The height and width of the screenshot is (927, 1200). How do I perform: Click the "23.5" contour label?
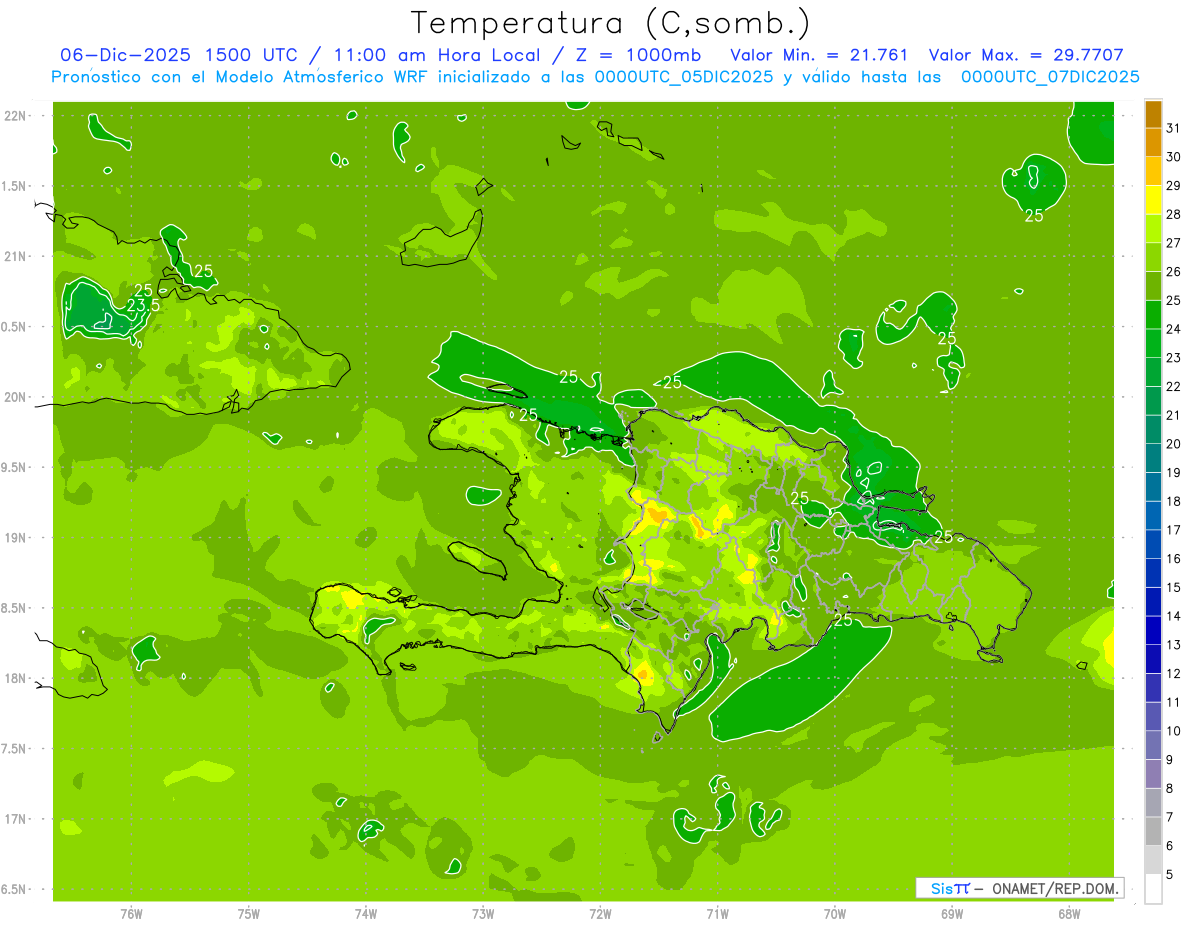pos(144,305)
